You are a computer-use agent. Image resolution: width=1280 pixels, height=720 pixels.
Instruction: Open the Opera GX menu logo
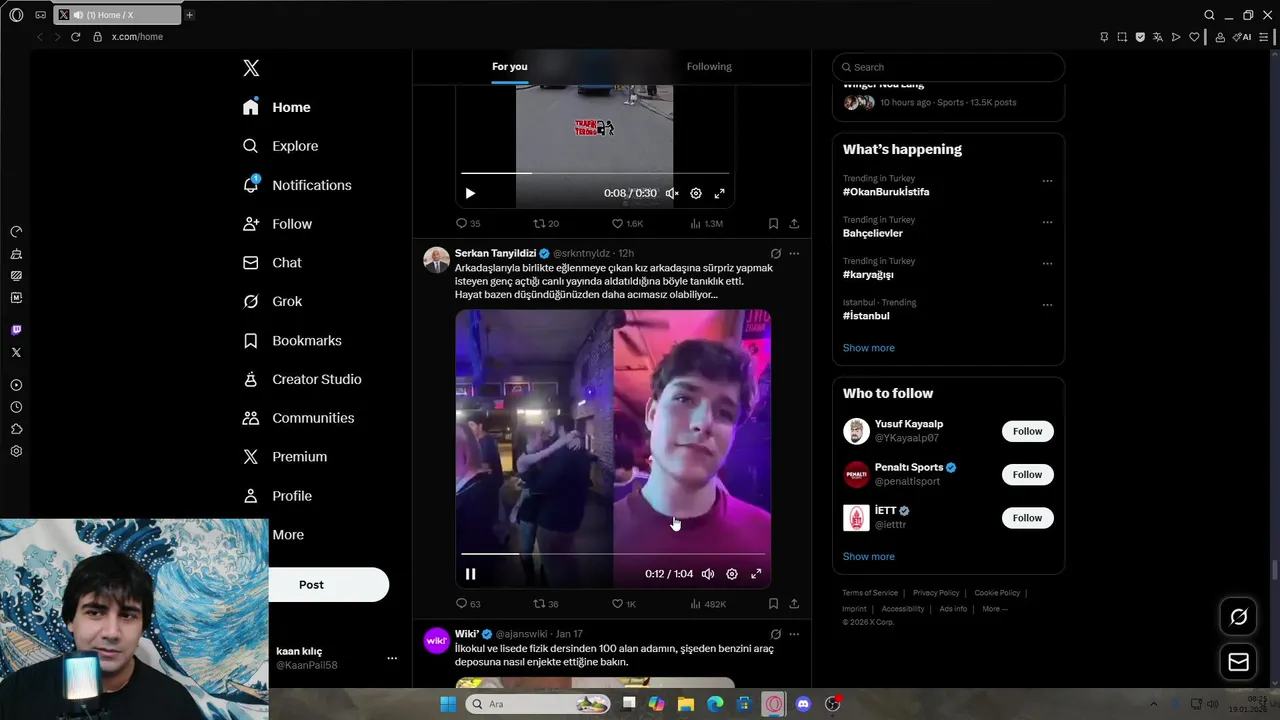coord(16,15)
